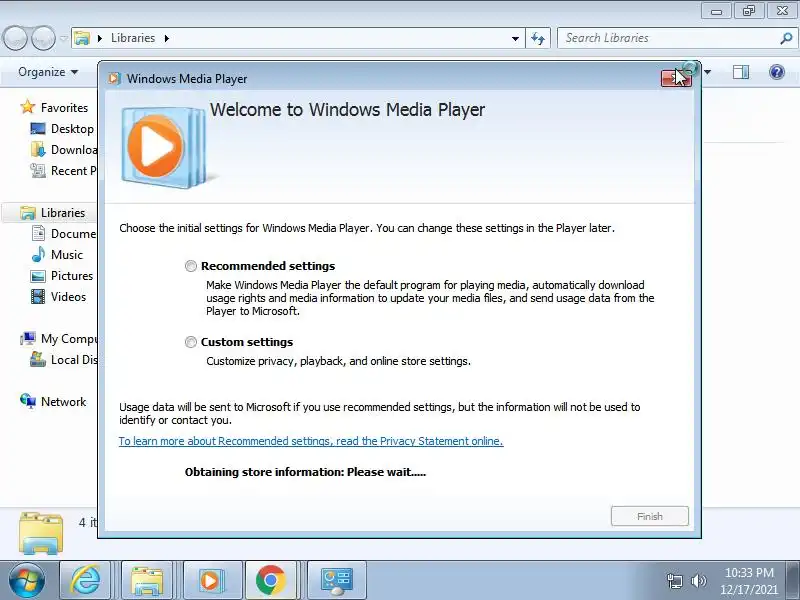Open the Music library

(67, 255)
